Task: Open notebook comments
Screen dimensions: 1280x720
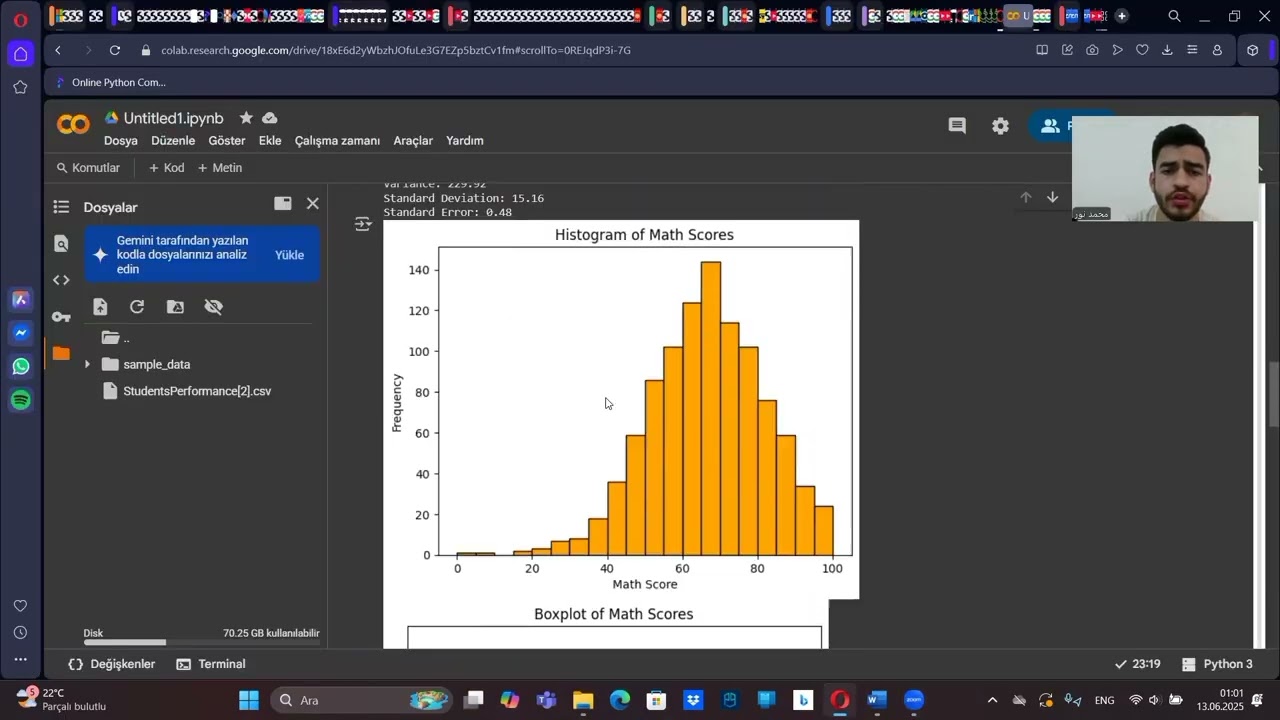Action: (957, 126)
